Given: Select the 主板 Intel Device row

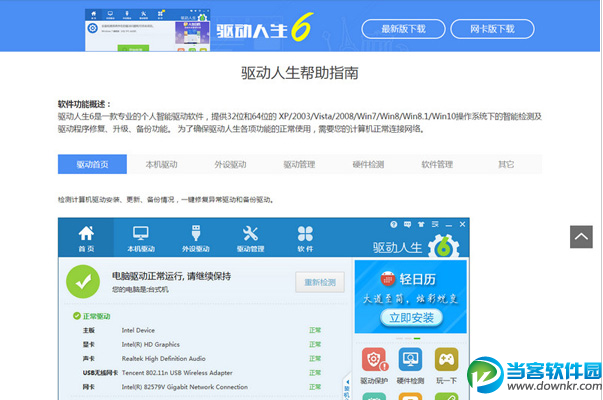Looking at the screenshot, I should [202, 330].
